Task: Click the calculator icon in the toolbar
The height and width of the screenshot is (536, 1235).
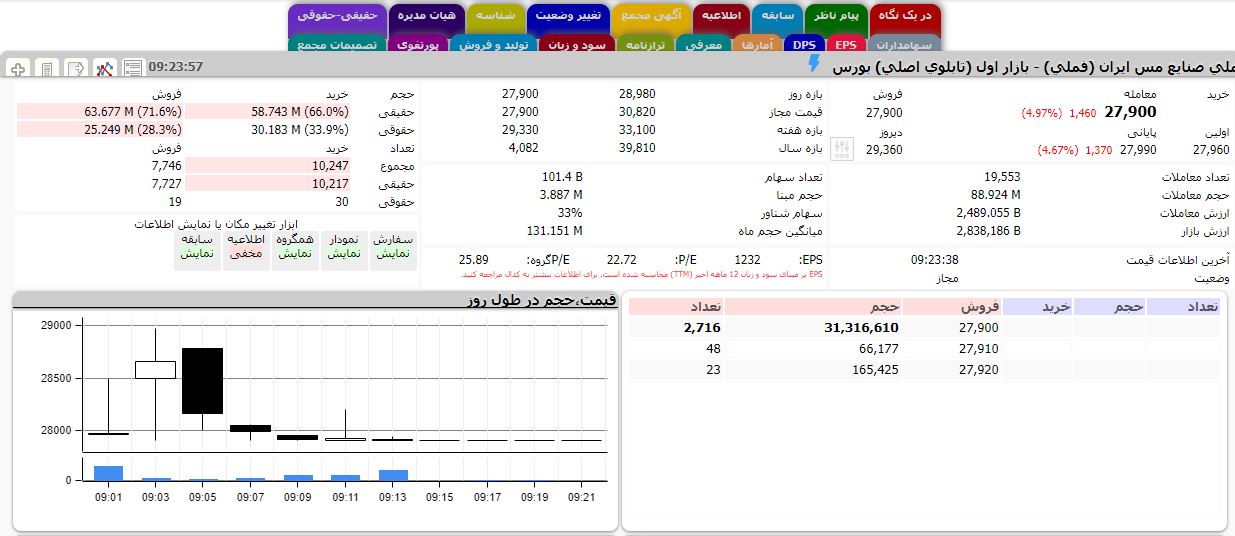Action: pos(46,68)
